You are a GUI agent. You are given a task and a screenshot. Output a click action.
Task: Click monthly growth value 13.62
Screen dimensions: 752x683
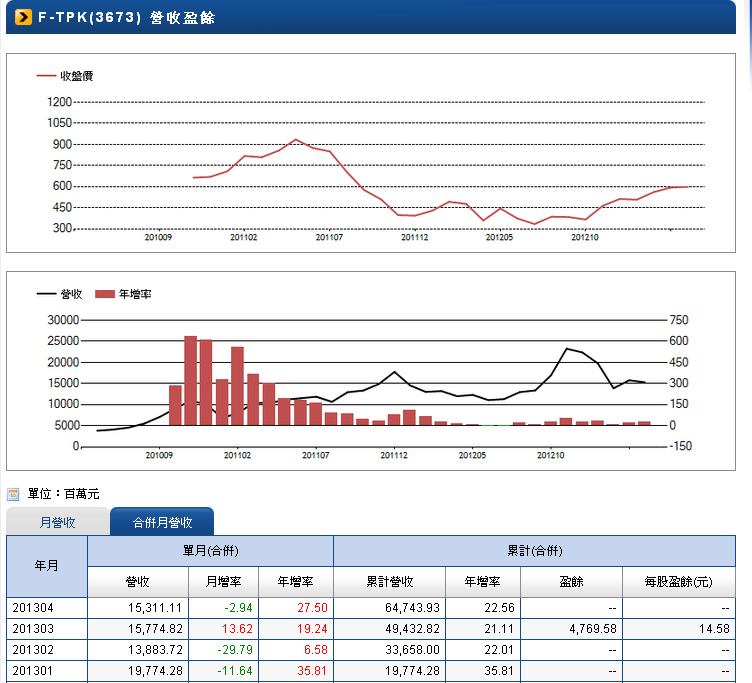(237, 629)
